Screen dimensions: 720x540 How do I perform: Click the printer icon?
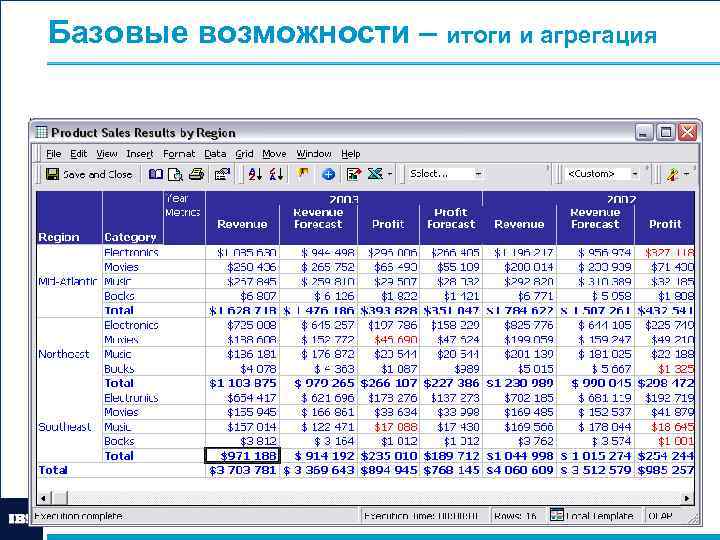pos(197,174)
